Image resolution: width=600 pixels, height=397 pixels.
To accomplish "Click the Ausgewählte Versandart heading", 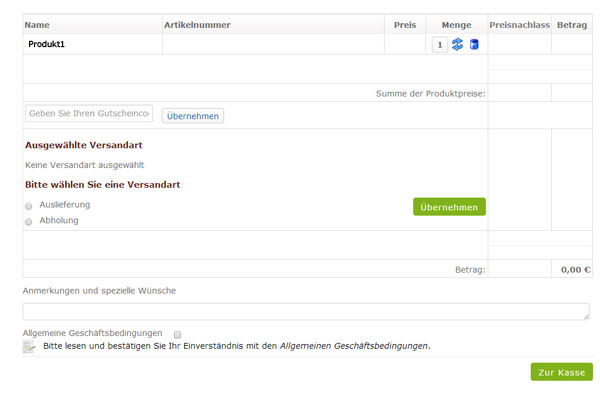I will click(x=84, y=145).
